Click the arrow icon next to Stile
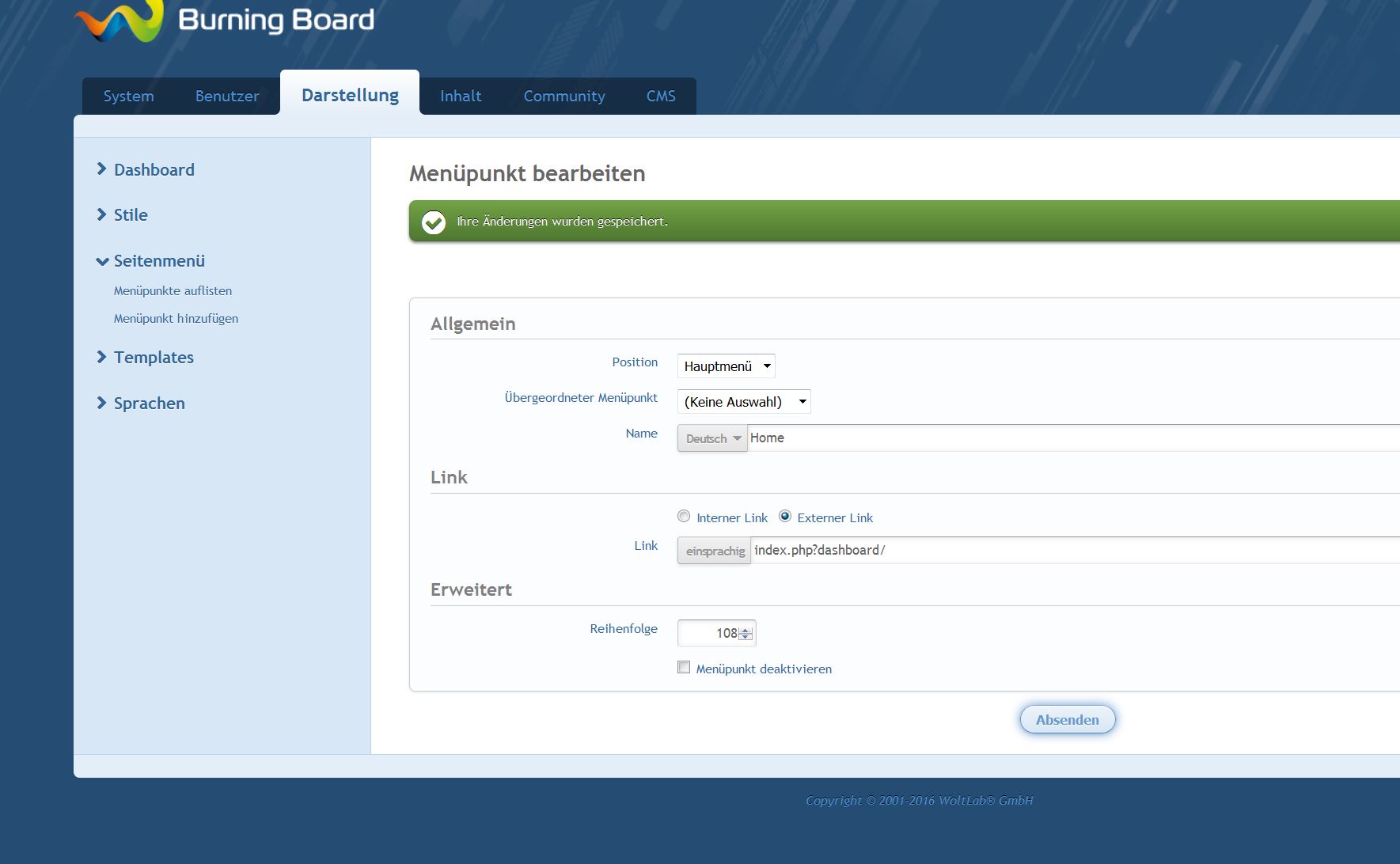Viewport: 1400px width, 864px height. coord(101,214)
